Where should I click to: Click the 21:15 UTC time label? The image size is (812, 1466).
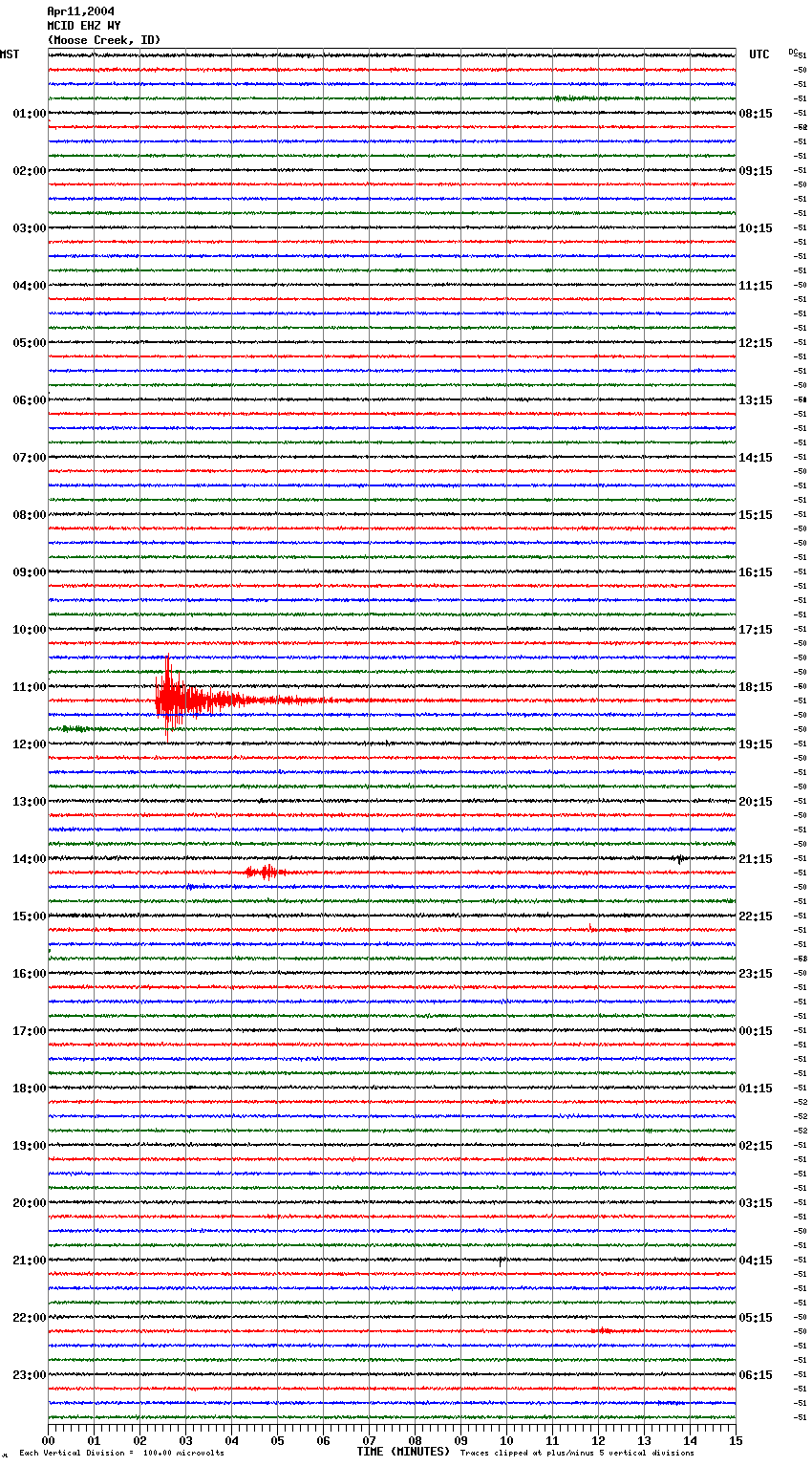tap(756, 859)
